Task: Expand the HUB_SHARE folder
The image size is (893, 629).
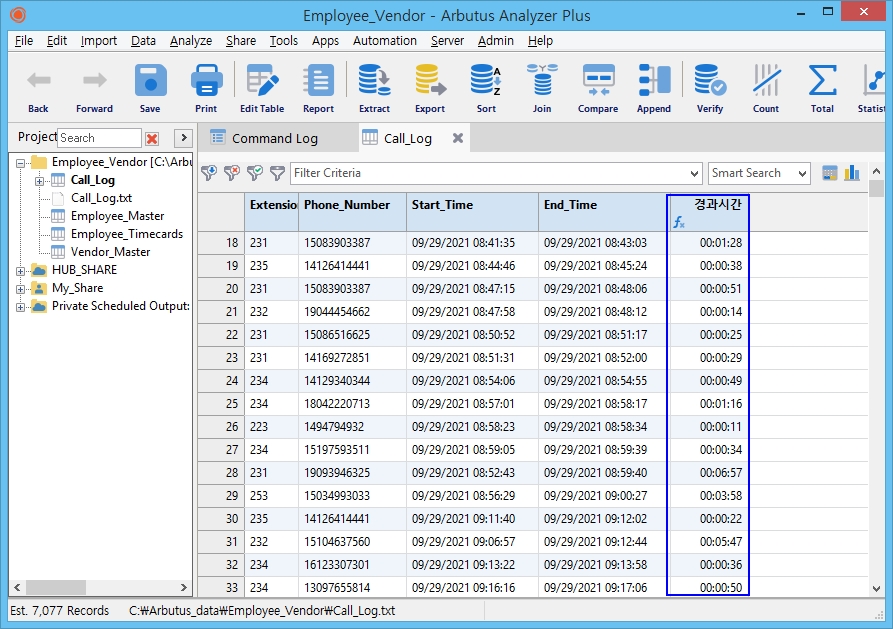Action: (x=21, y=271)
